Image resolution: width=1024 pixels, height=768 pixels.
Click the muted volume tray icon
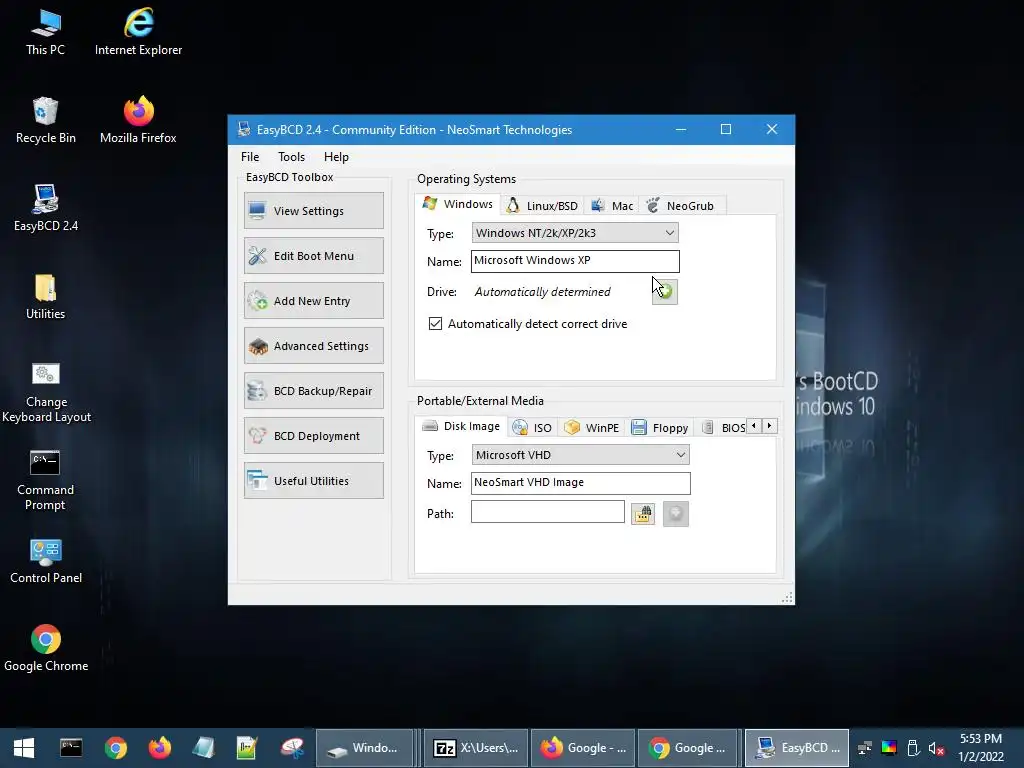click(936, 748)
